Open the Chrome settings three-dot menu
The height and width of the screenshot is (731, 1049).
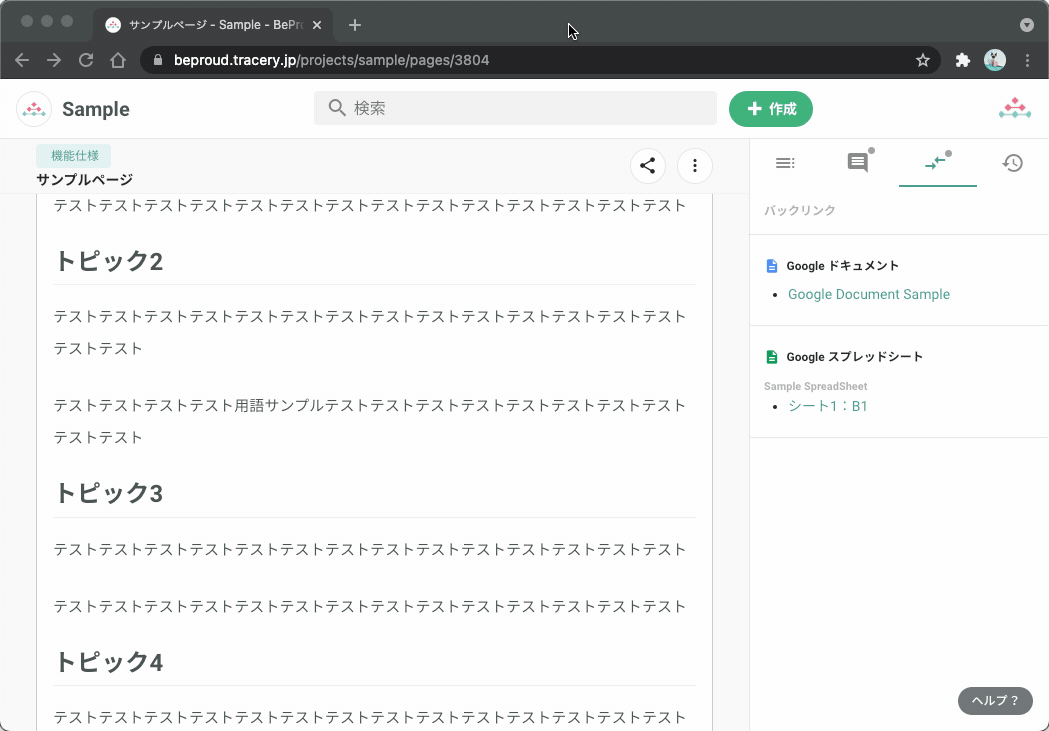pyautogui.click(x=1027, y=60)
